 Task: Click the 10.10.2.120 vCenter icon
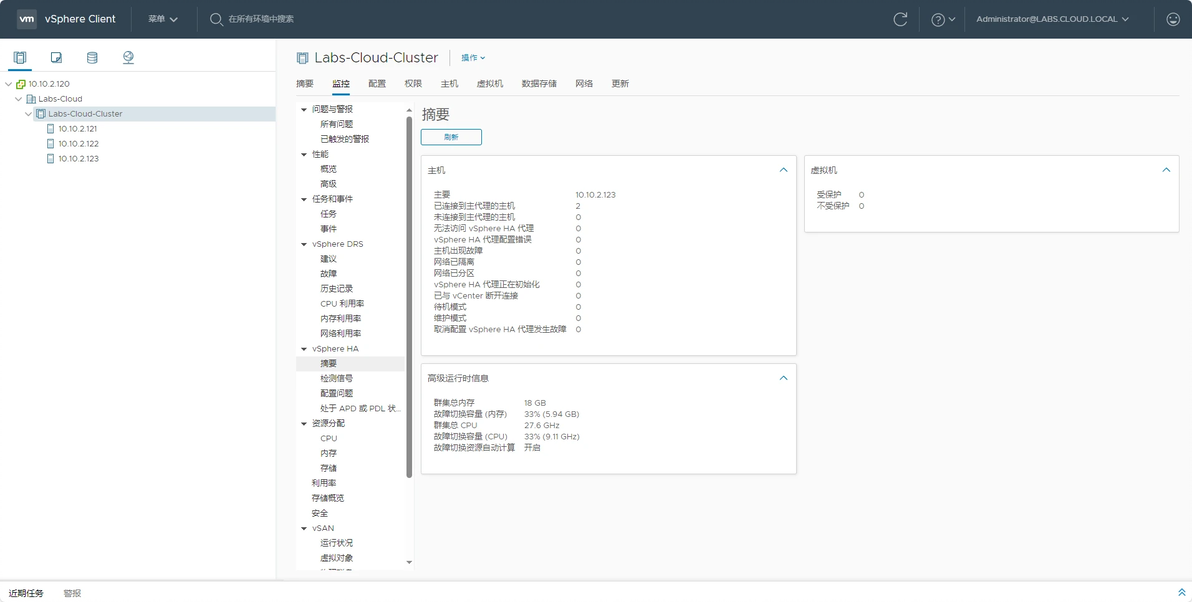21,84
